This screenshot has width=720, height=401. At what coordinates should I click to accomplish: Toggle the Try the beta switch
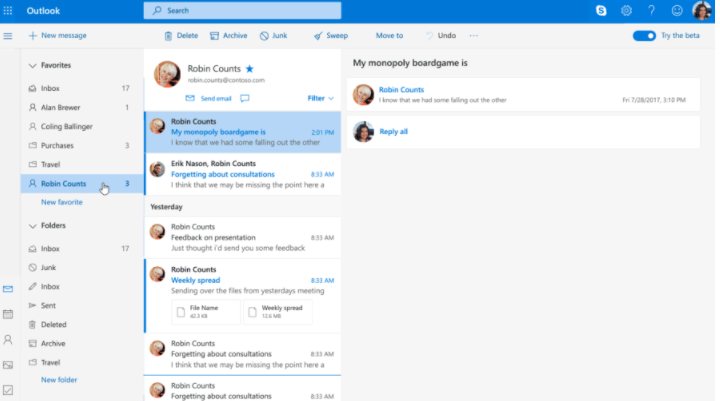(644, 35)
